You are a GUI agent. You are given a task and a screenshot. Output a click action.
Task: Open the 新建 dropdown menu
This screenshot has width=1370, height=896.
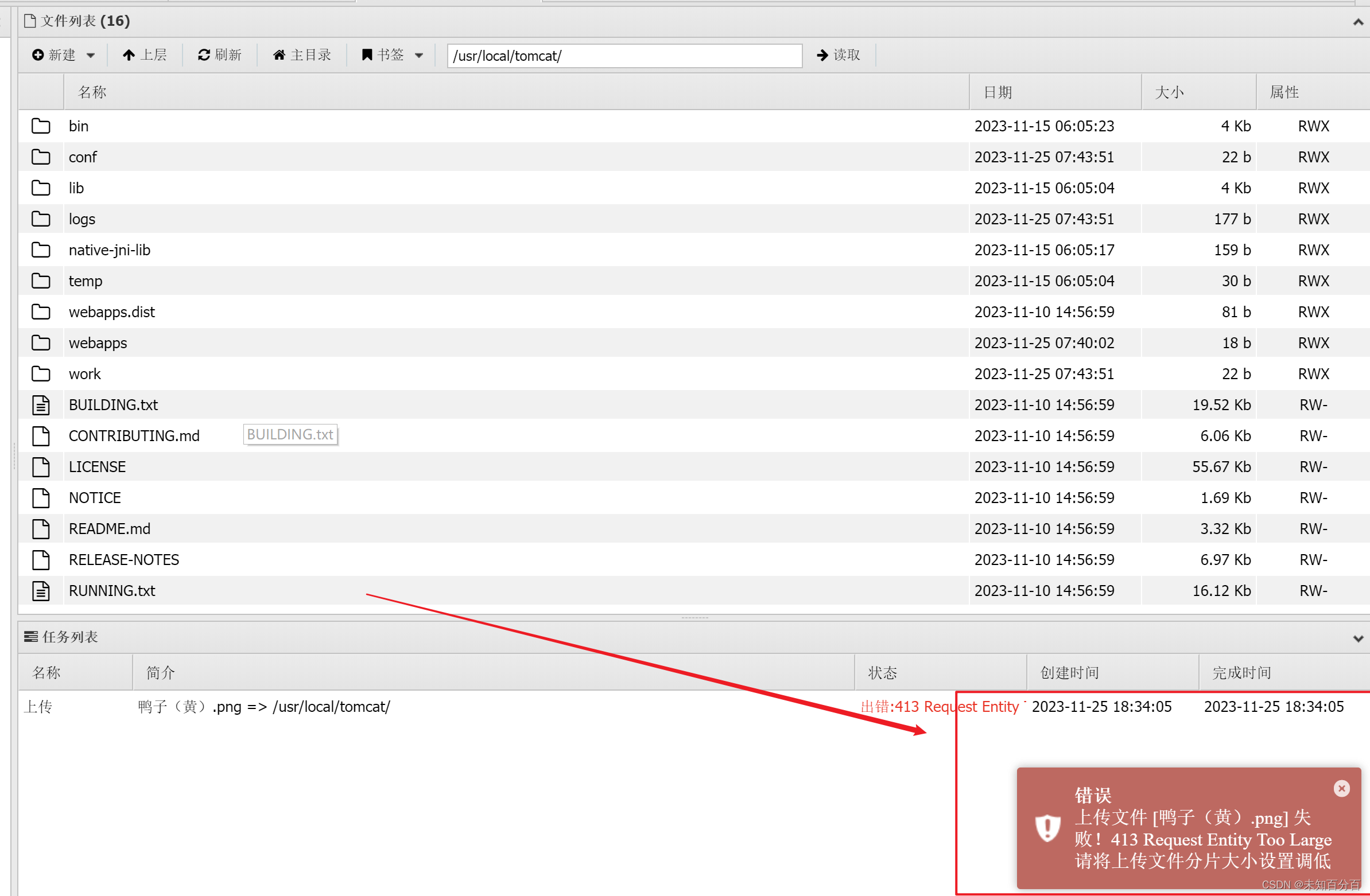click(63, 55)
